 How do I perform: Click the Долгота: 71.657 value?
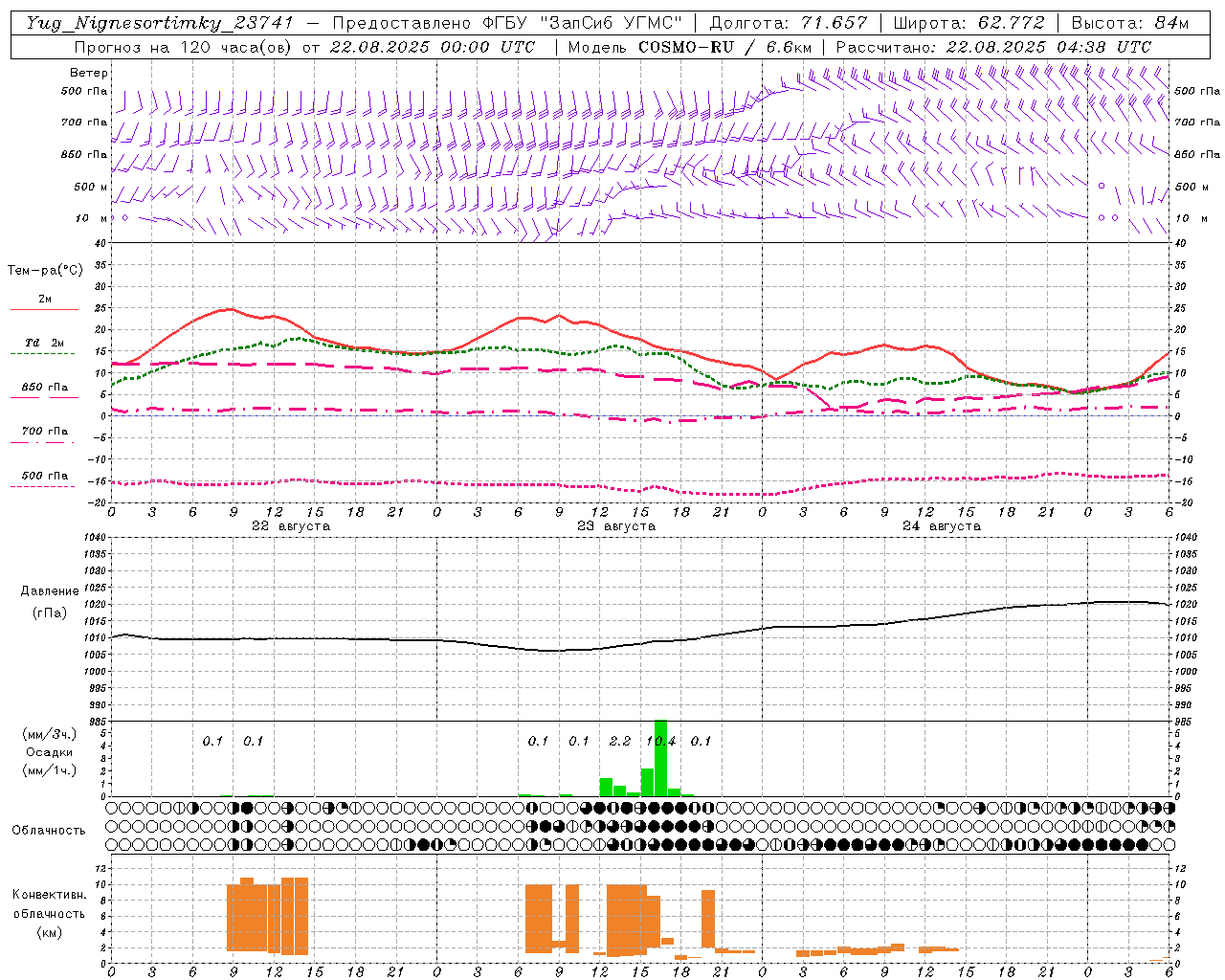(x=789, y=23)
